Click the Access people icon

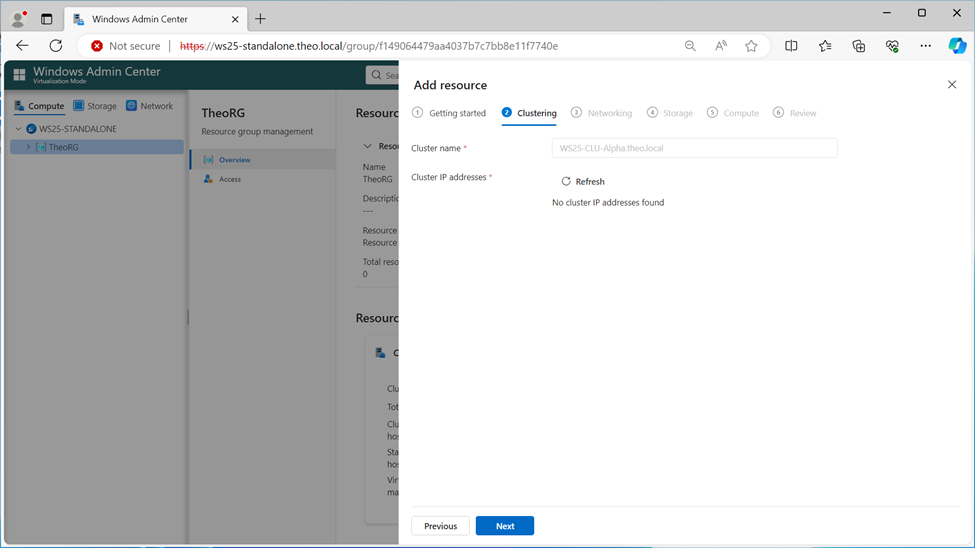pos(208,179)
